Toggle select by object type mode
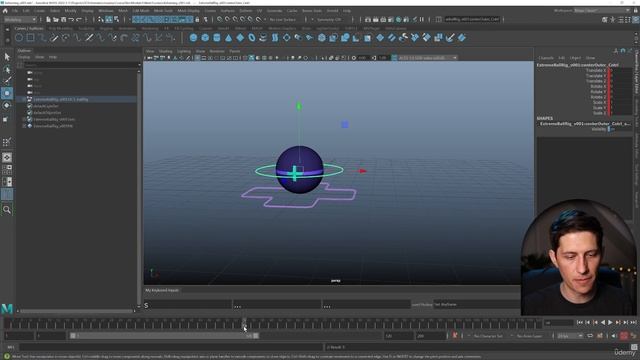640x360 pixels. point(109,19)
